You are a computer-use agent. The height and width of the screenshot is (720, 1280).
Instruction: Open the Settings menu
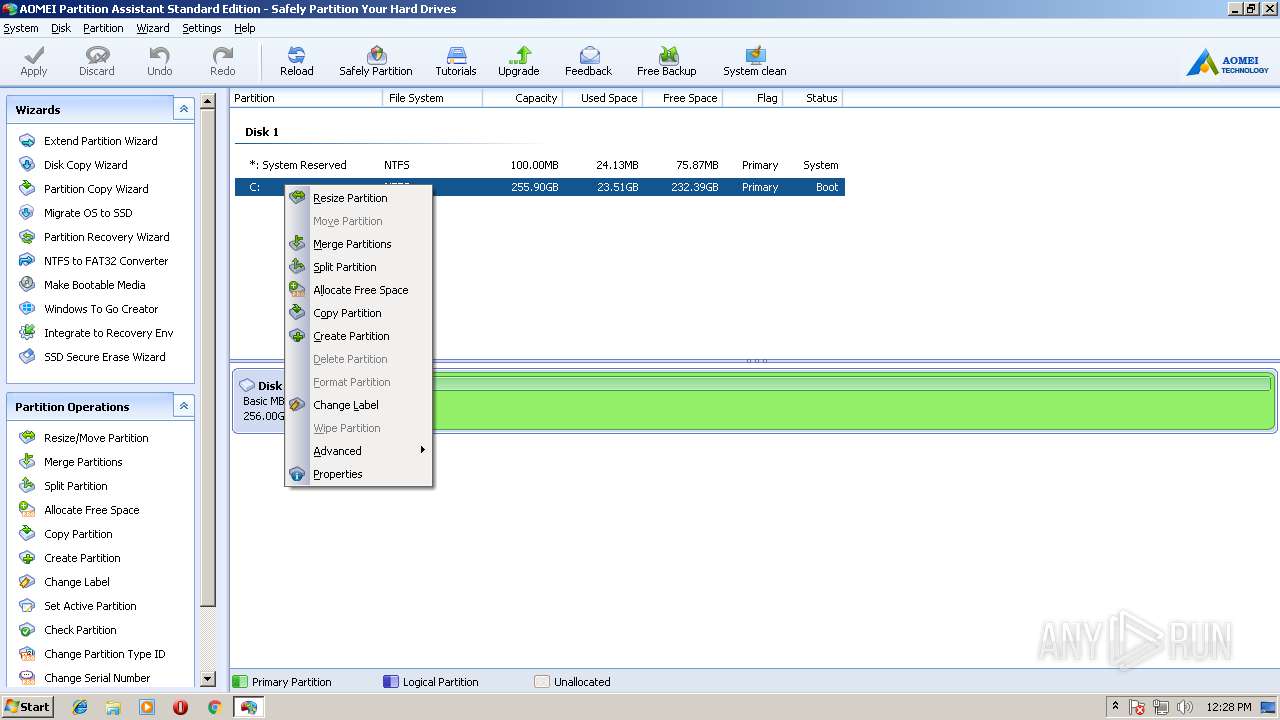201,28
